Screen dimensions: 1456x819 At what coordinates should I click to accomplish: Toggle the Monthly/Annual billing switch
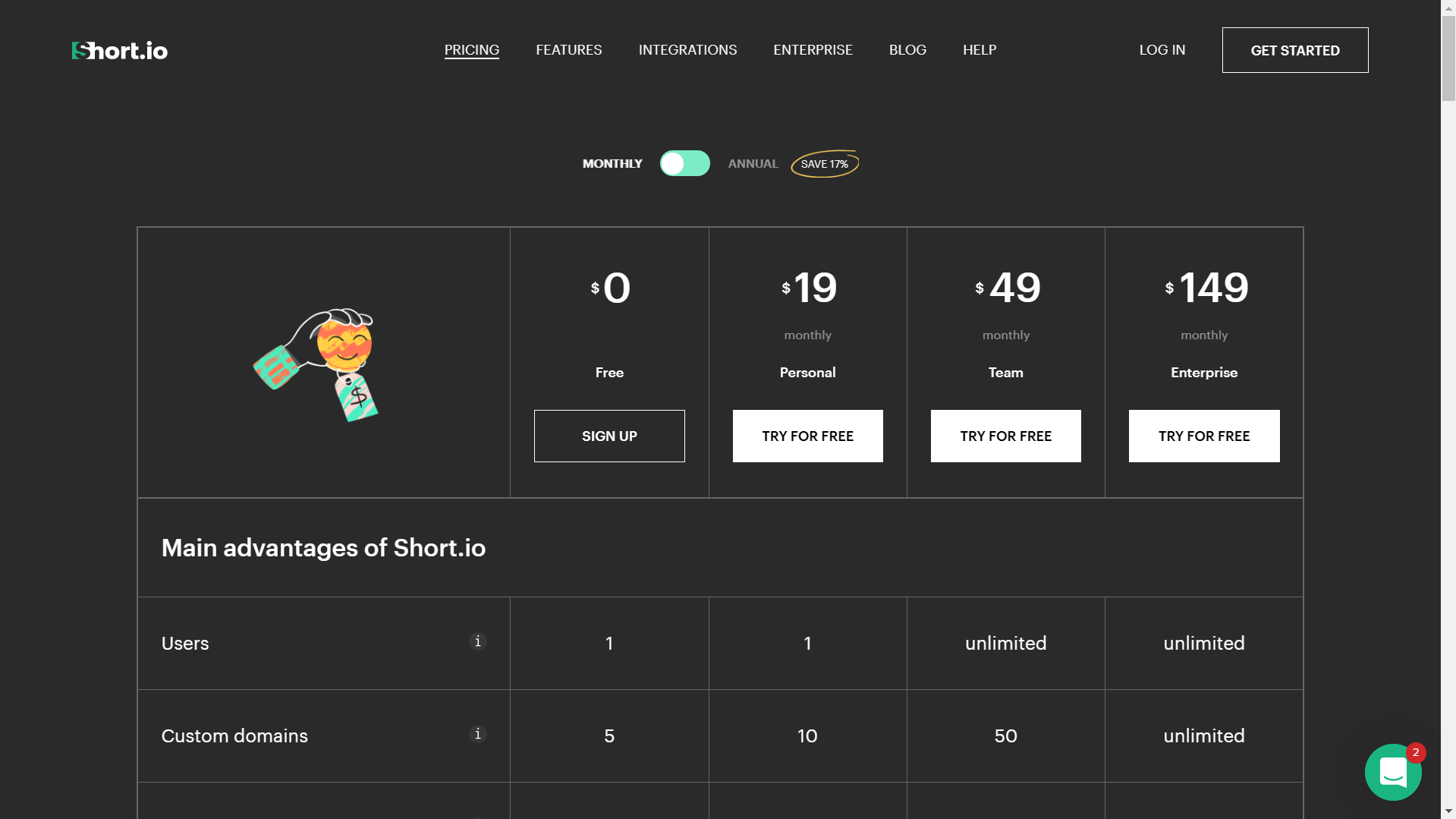click(685, 163)
